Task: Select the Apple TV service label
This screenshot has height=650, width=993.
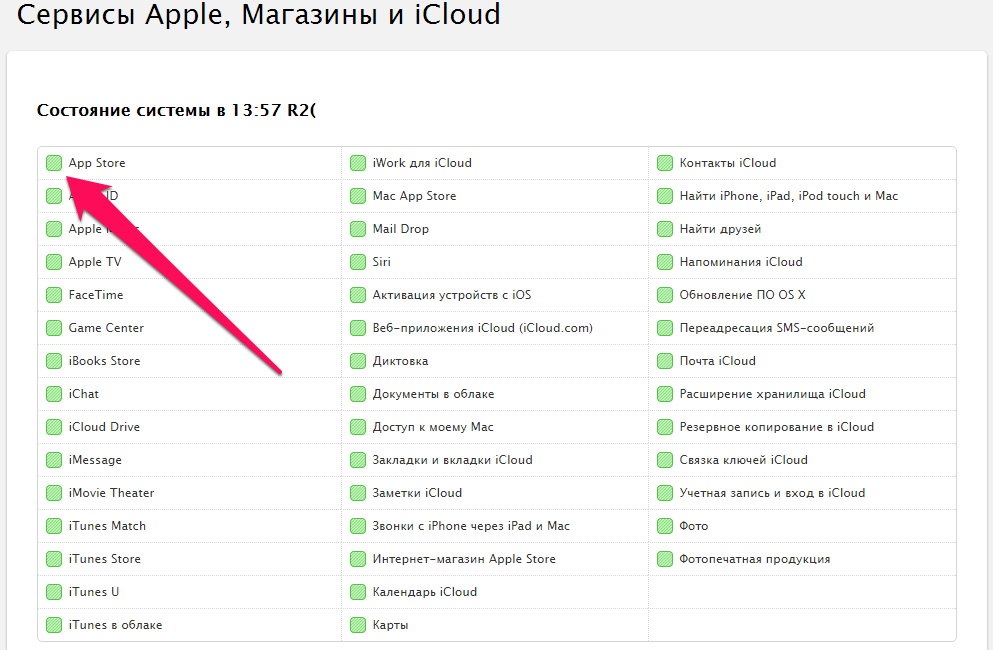Action: point(95,262)
